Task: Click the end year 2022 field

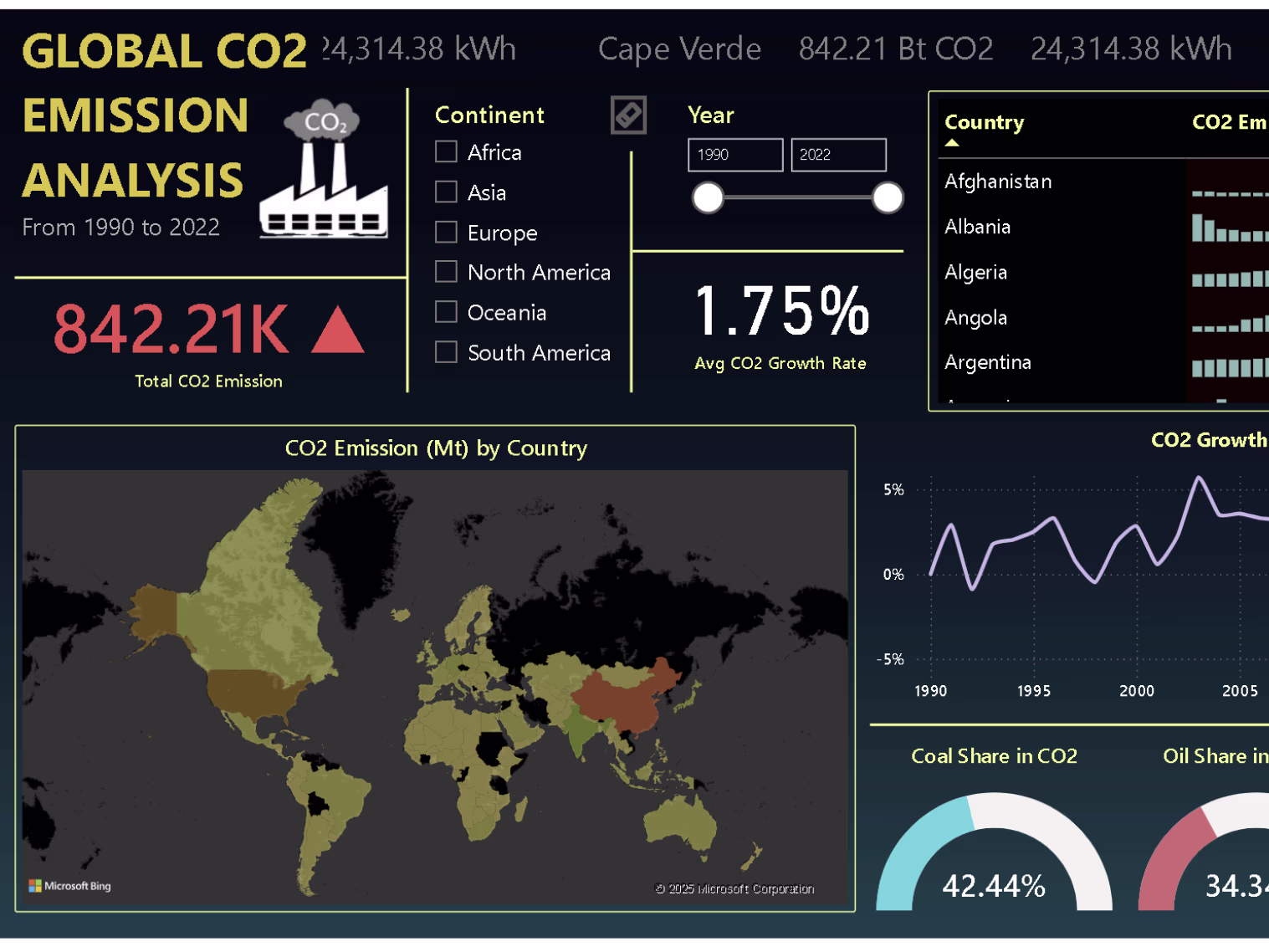Action: pyautogui.click(x=838, y=155)
